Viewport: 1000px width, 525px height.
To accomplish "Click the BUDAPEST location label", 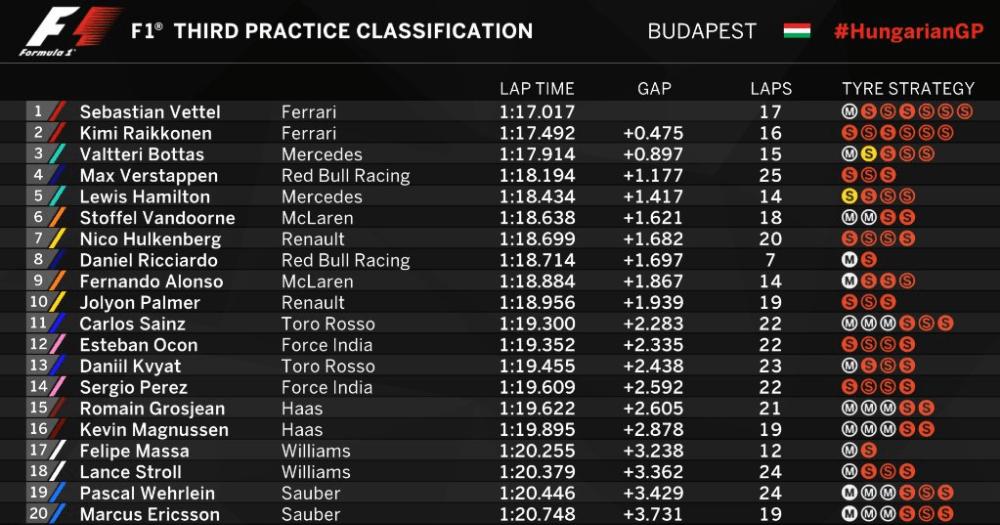I will tap(702, 31).
